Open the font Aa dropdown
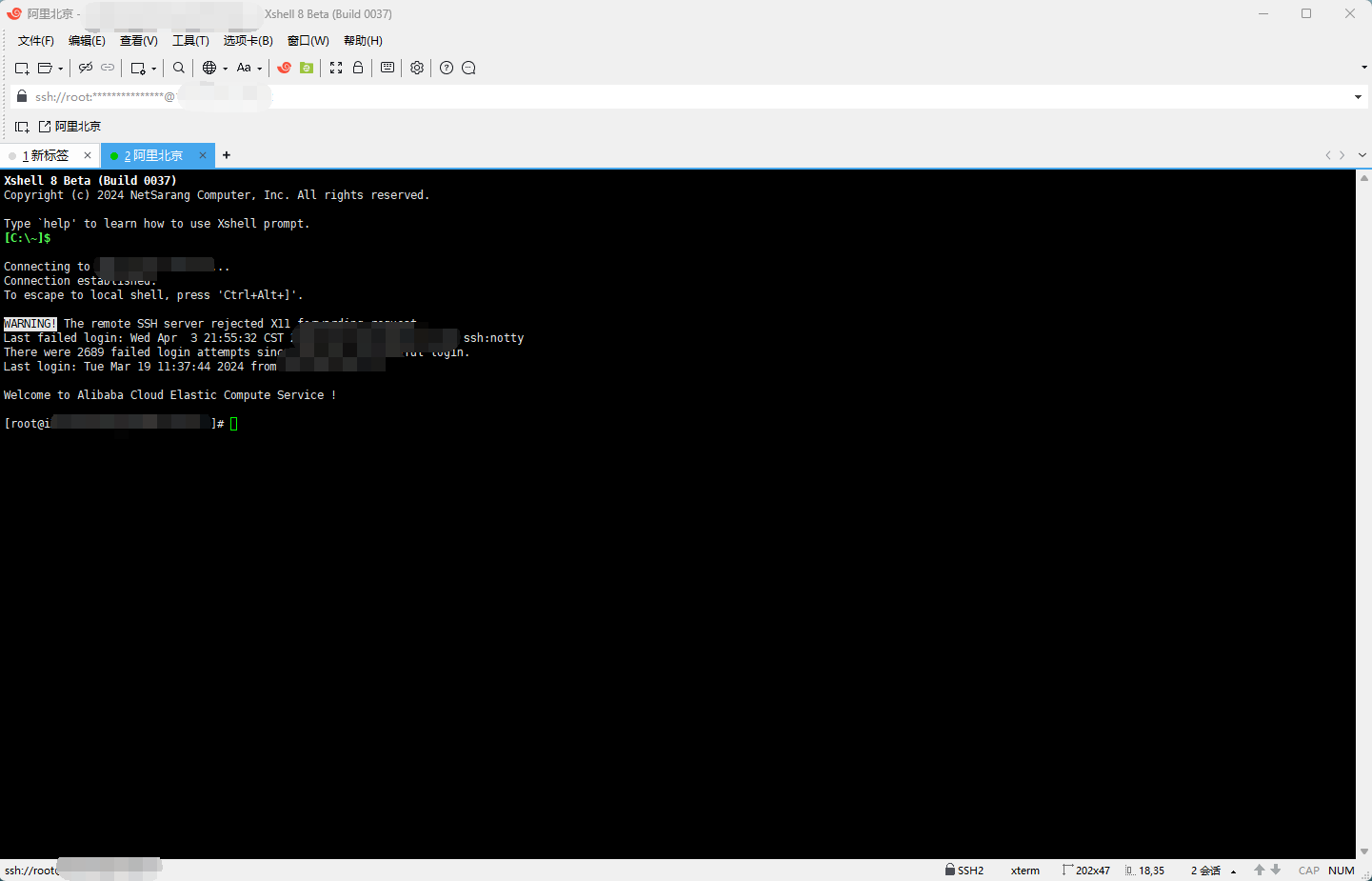The width and height of the screenshot is (1372, 881). [x=249, y=68]
